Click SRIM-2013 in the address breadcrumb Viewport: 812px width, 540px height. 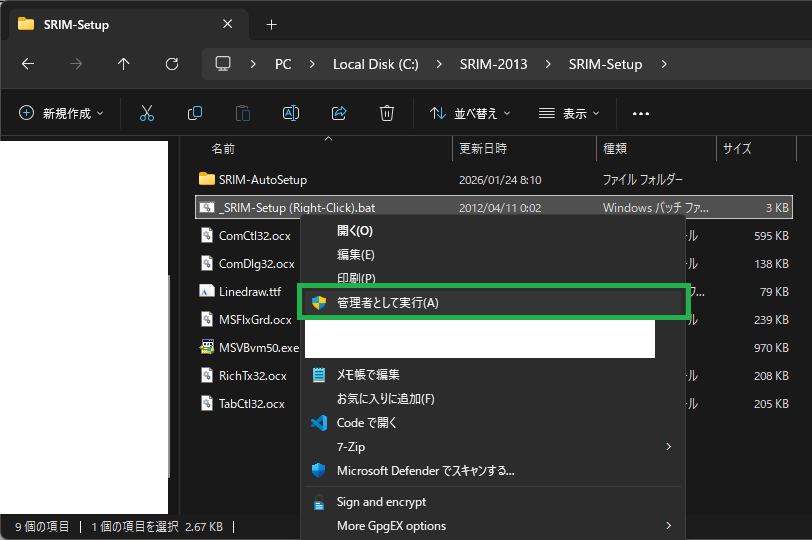pyautogui.click(x=492, y=64)
